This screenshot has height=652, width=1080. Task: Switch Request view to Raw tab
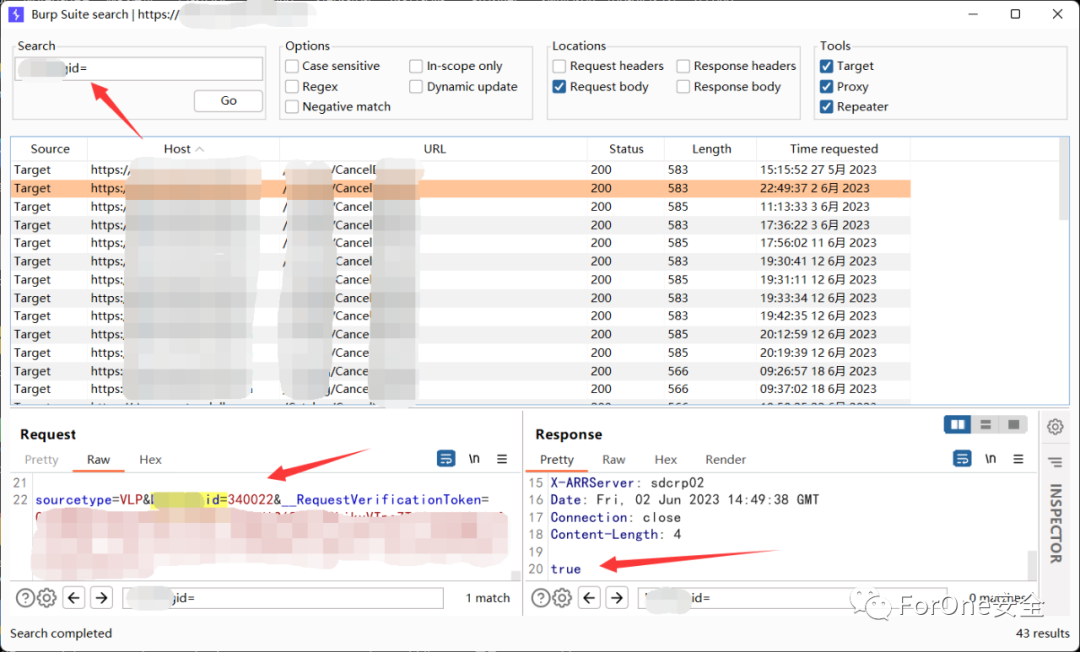[x=98, y=460]
